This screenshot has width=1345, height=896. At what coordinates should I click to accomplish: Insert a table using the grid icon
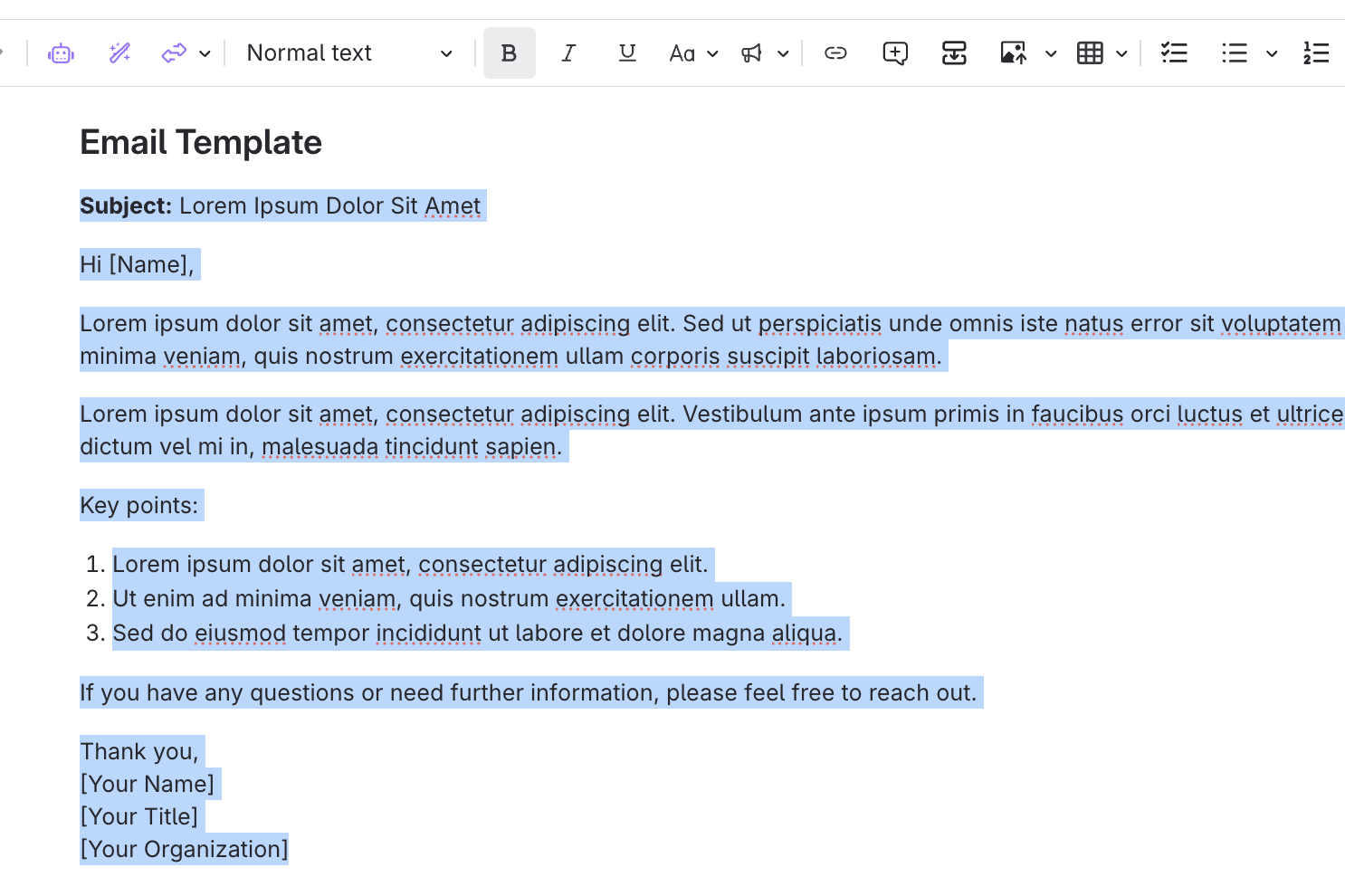pyautogui.click(x=1090, y=53)
